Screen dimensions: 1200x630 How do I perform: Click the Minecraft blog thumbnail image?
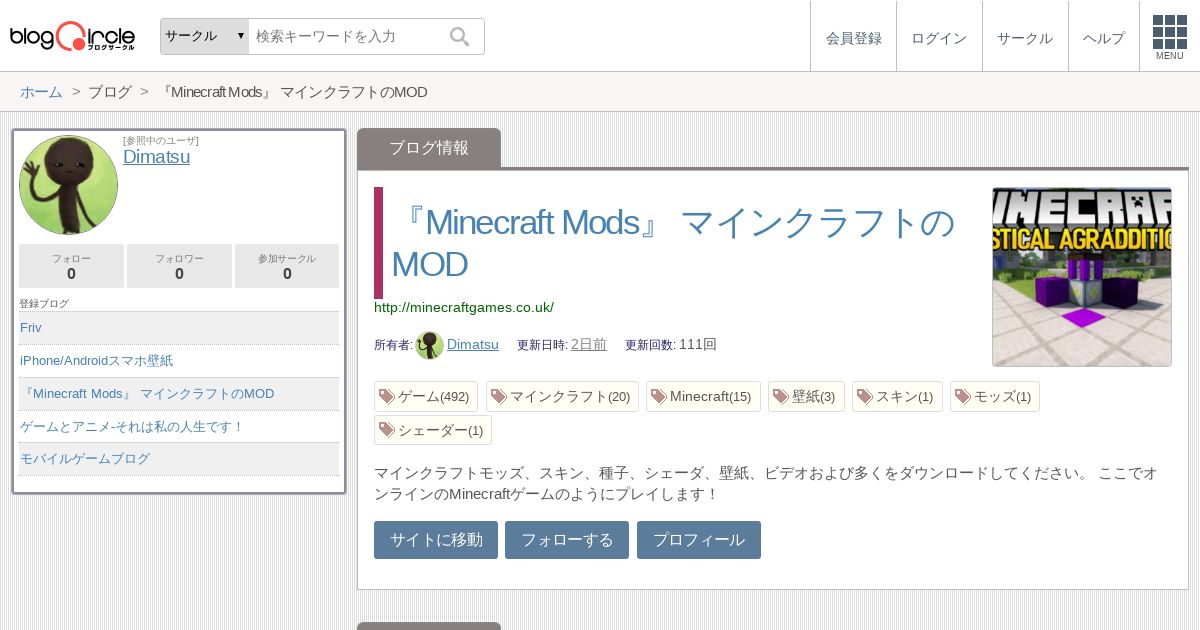(1082, 277)
